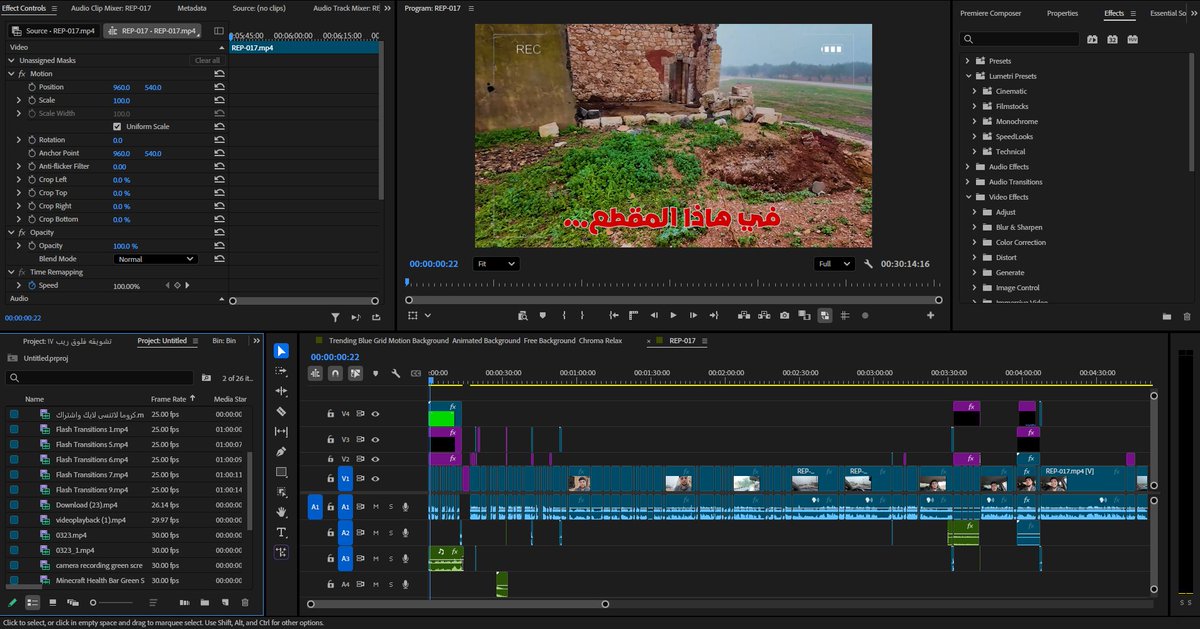Toggle Speed keyframe stopwatch
Screen dimensions: 1200x629
[x=31, y=285]
